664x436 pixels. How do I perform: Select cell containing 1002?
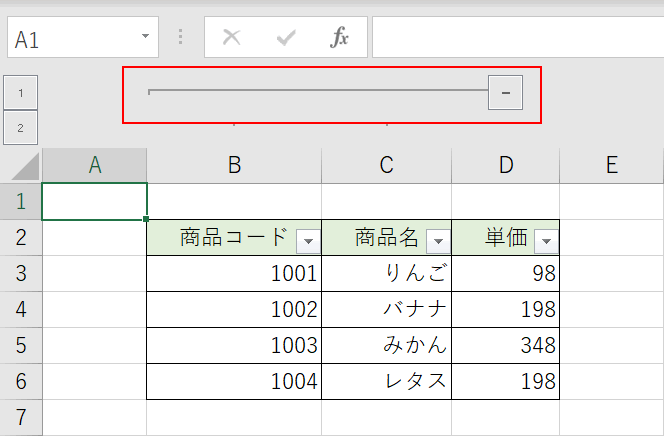tap(234, 309)
